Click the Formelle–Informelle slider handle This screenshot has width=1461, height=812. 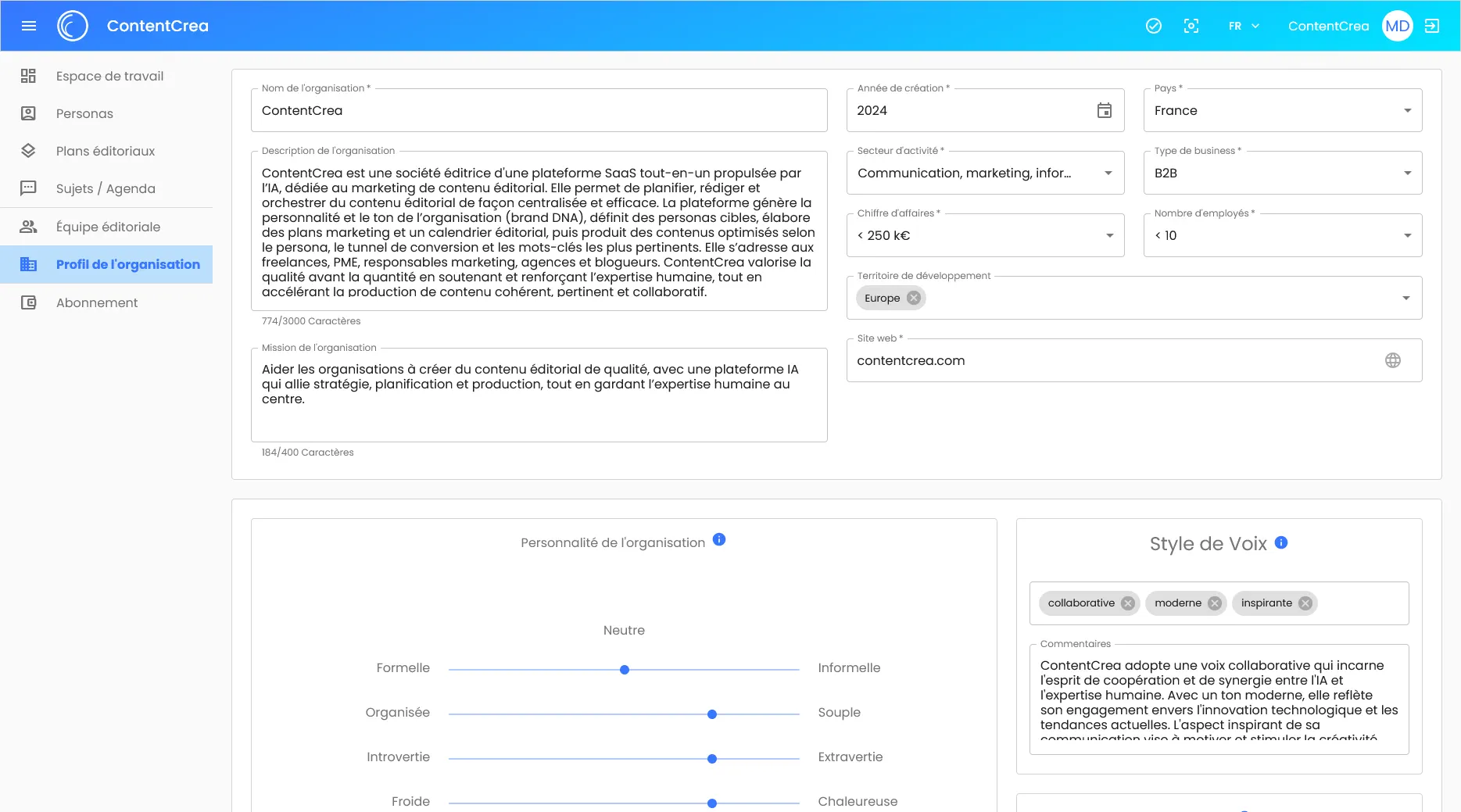coord(624,670)
